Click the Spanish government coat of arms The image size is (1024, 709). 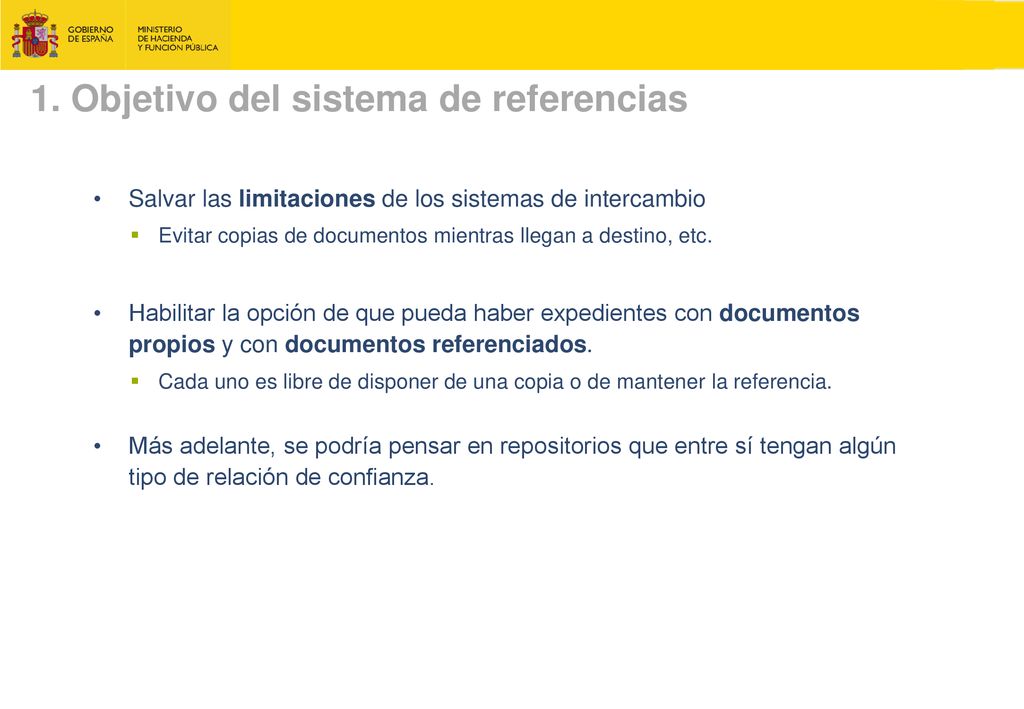point(35,35)
